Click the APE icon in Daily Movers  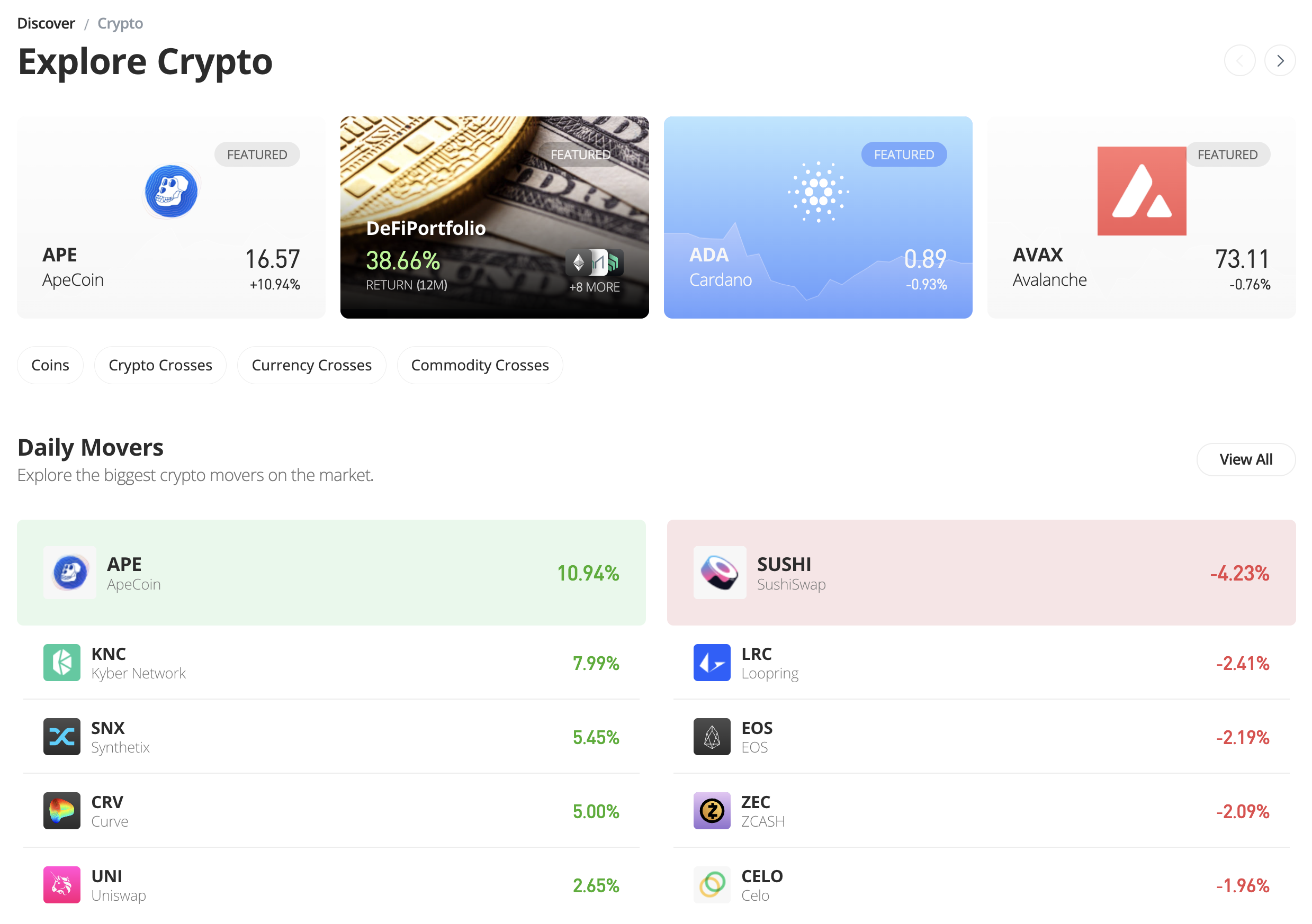tap(70, 572)
